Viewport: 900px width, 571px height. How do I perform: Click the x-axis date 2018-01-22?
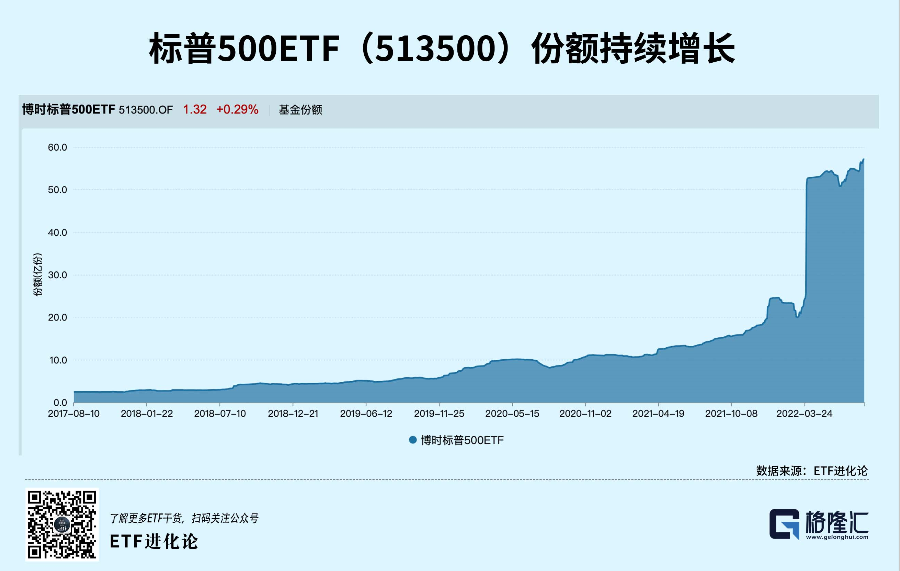click(146, 414)
